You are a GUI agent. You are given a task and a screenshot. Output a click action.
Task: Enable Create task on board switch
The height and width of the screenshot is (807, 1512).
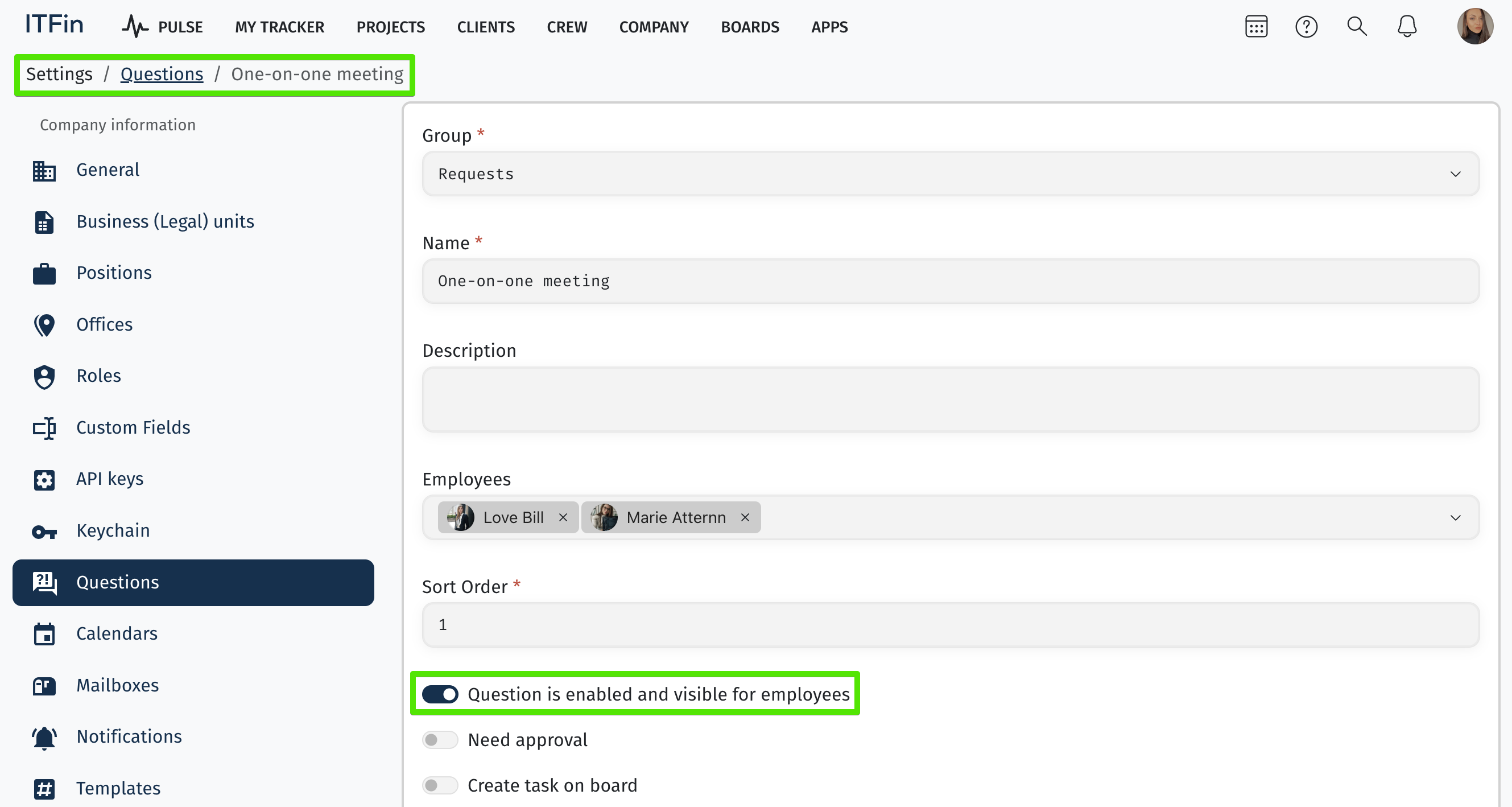tap(440, 785)
